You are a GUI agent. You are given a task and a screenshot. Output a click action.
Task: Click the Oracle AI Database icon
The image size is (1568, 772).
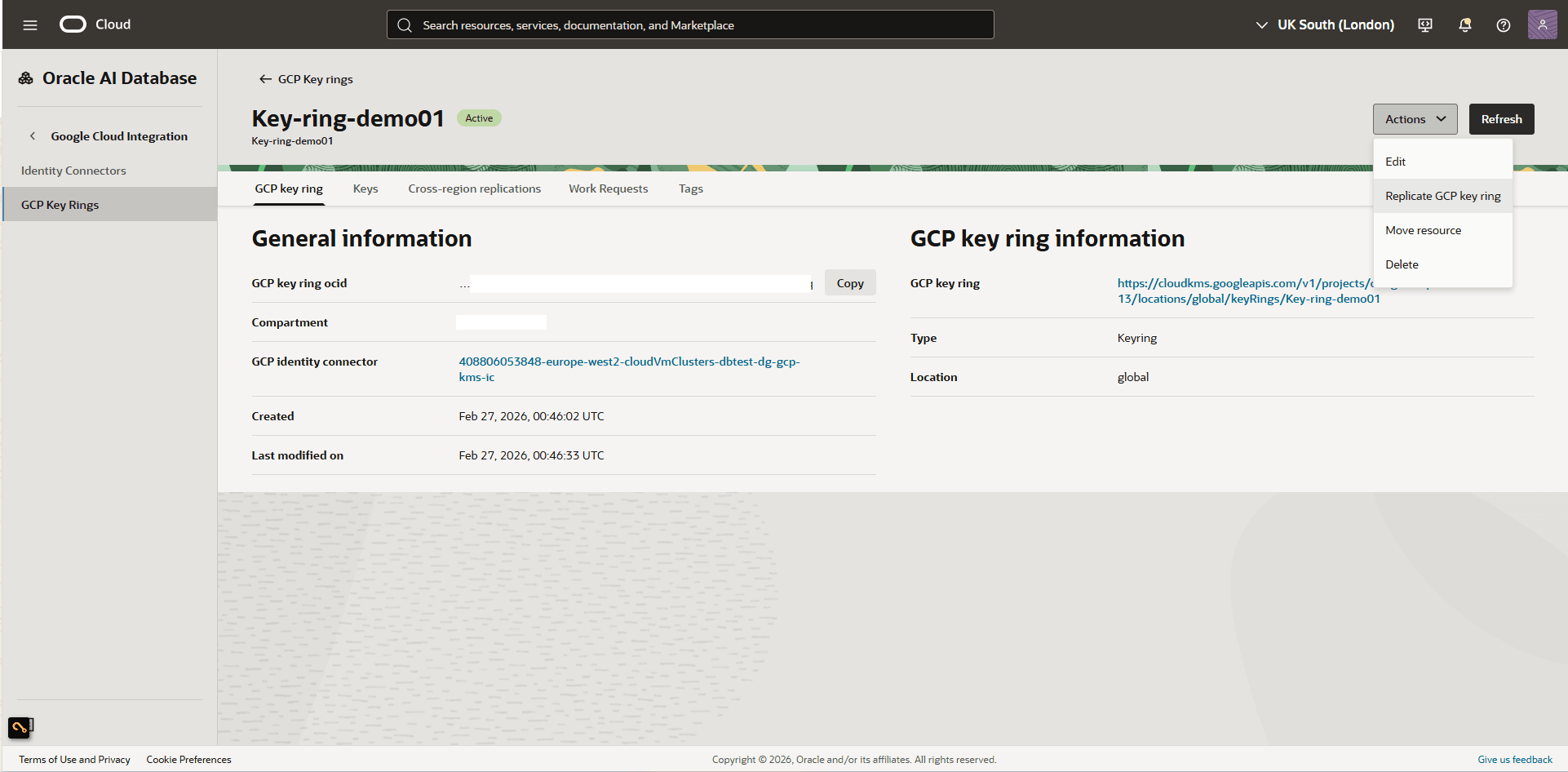tap(24, 77)
